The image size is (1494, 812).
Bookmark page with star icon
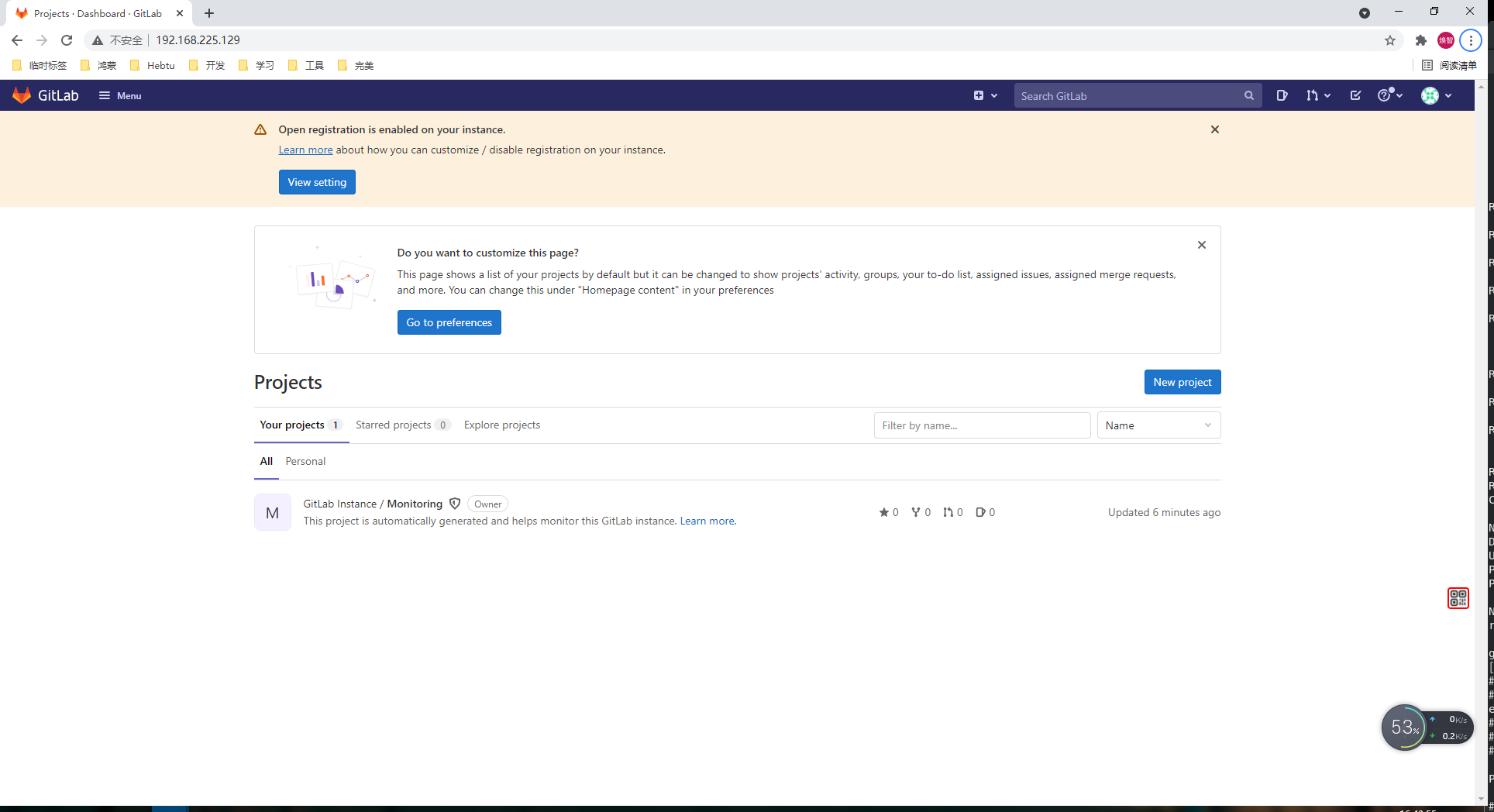(1390, 40)
